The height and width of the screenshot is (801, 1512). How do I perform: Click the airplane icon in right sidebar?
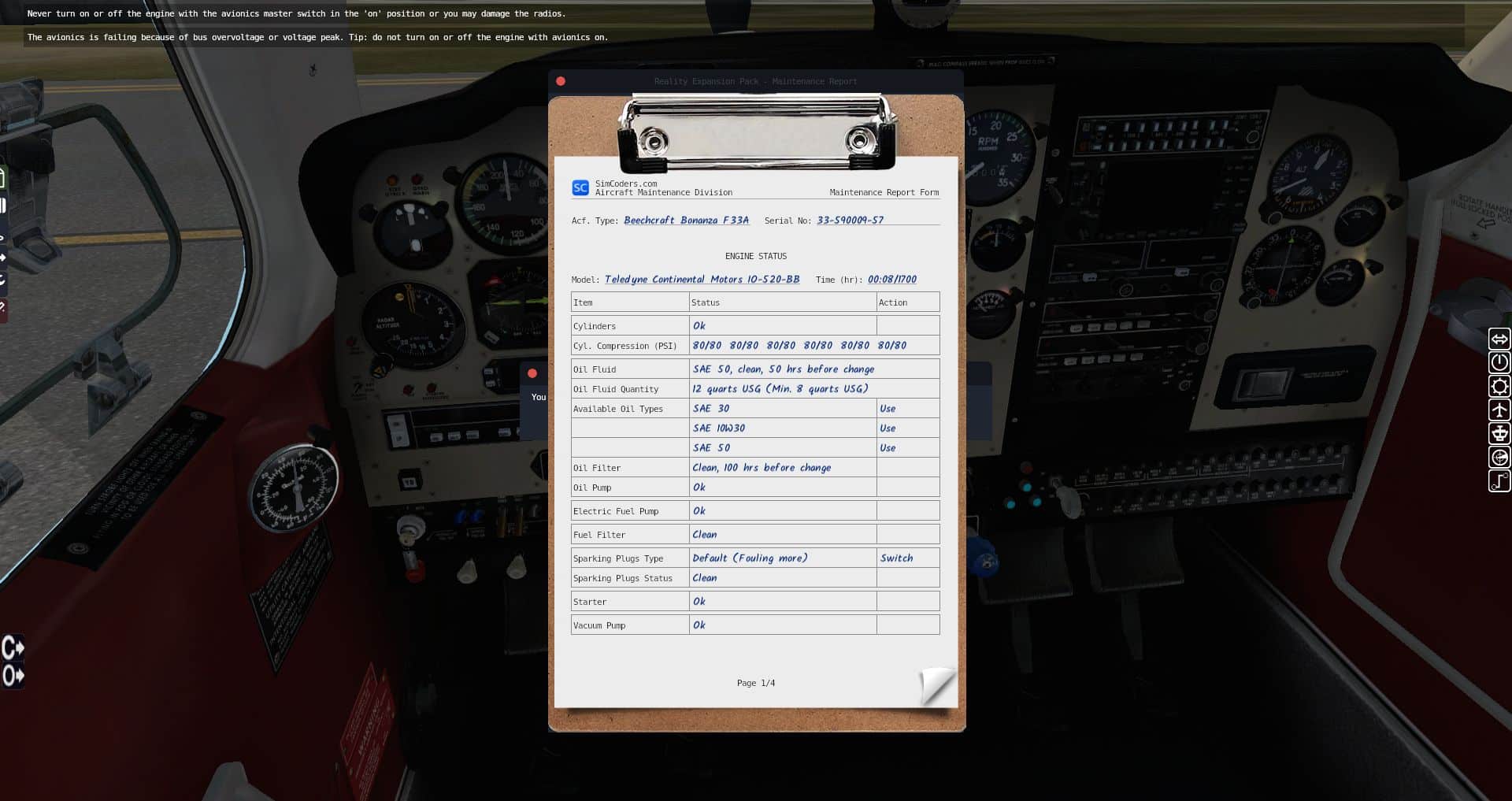[1499, 410]
